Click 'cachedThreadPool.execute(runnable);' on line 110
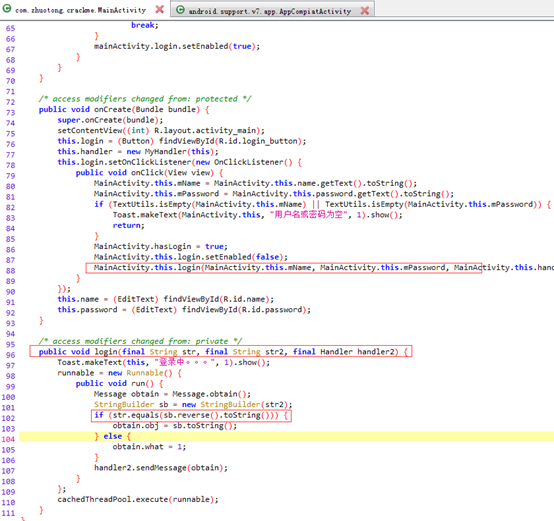554x521 pixels. pyautogui.click(x=138, y=499)
